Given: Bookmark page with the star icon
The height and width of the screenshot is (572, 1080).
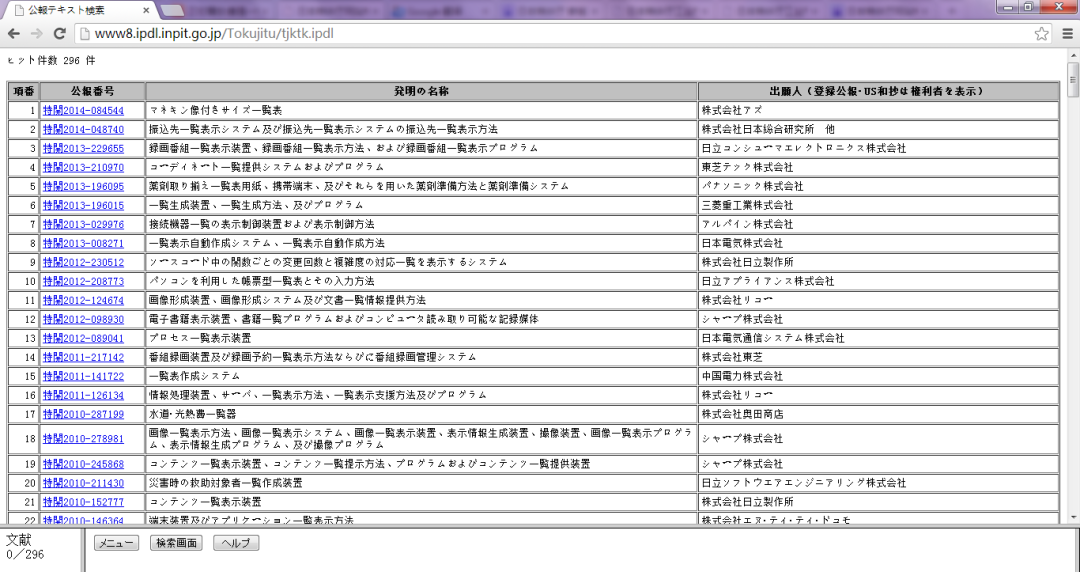Looking at the screenshot, I should pos(1041,34).
